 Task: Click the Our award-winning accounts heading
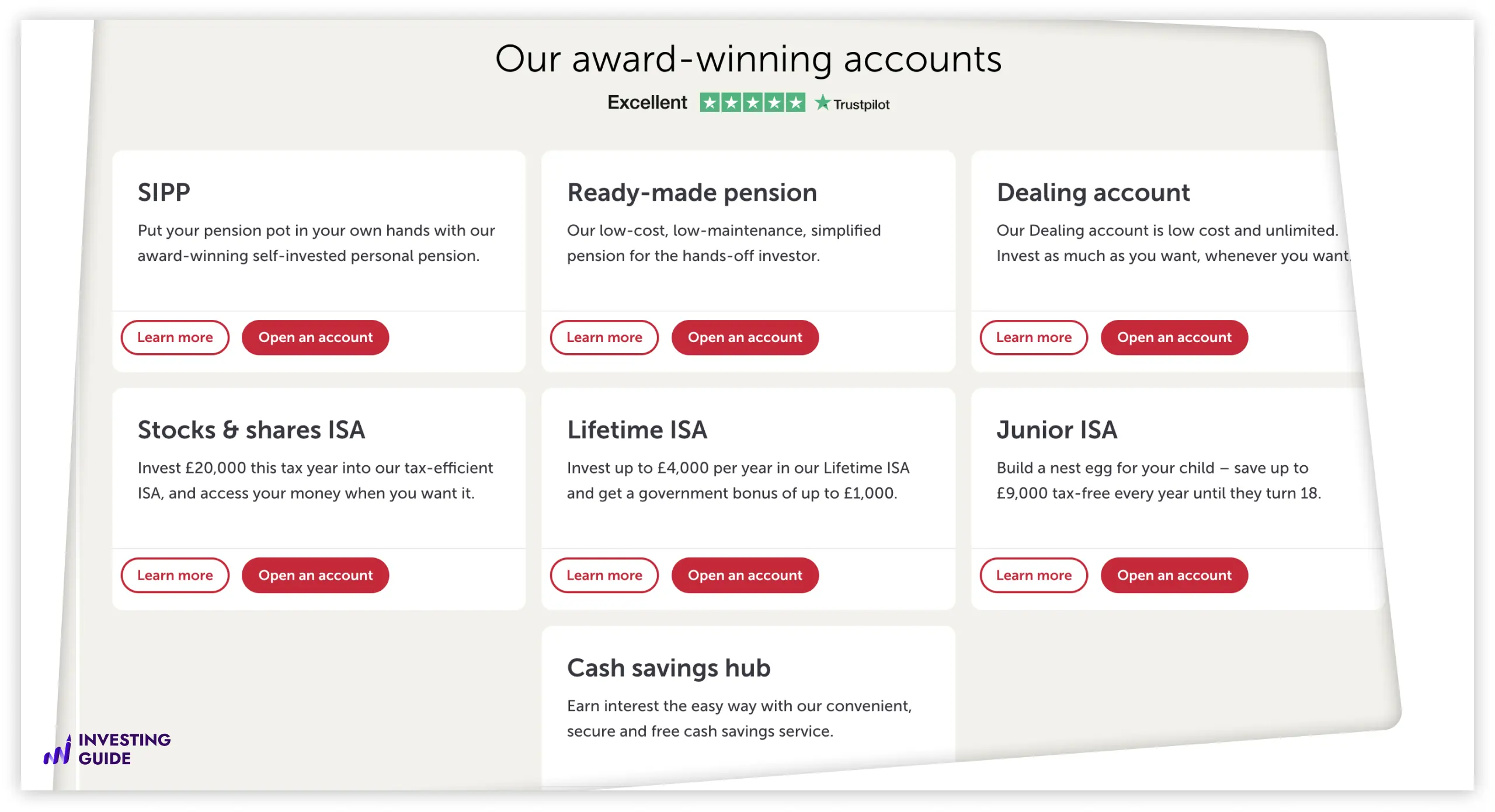(748, 59)
